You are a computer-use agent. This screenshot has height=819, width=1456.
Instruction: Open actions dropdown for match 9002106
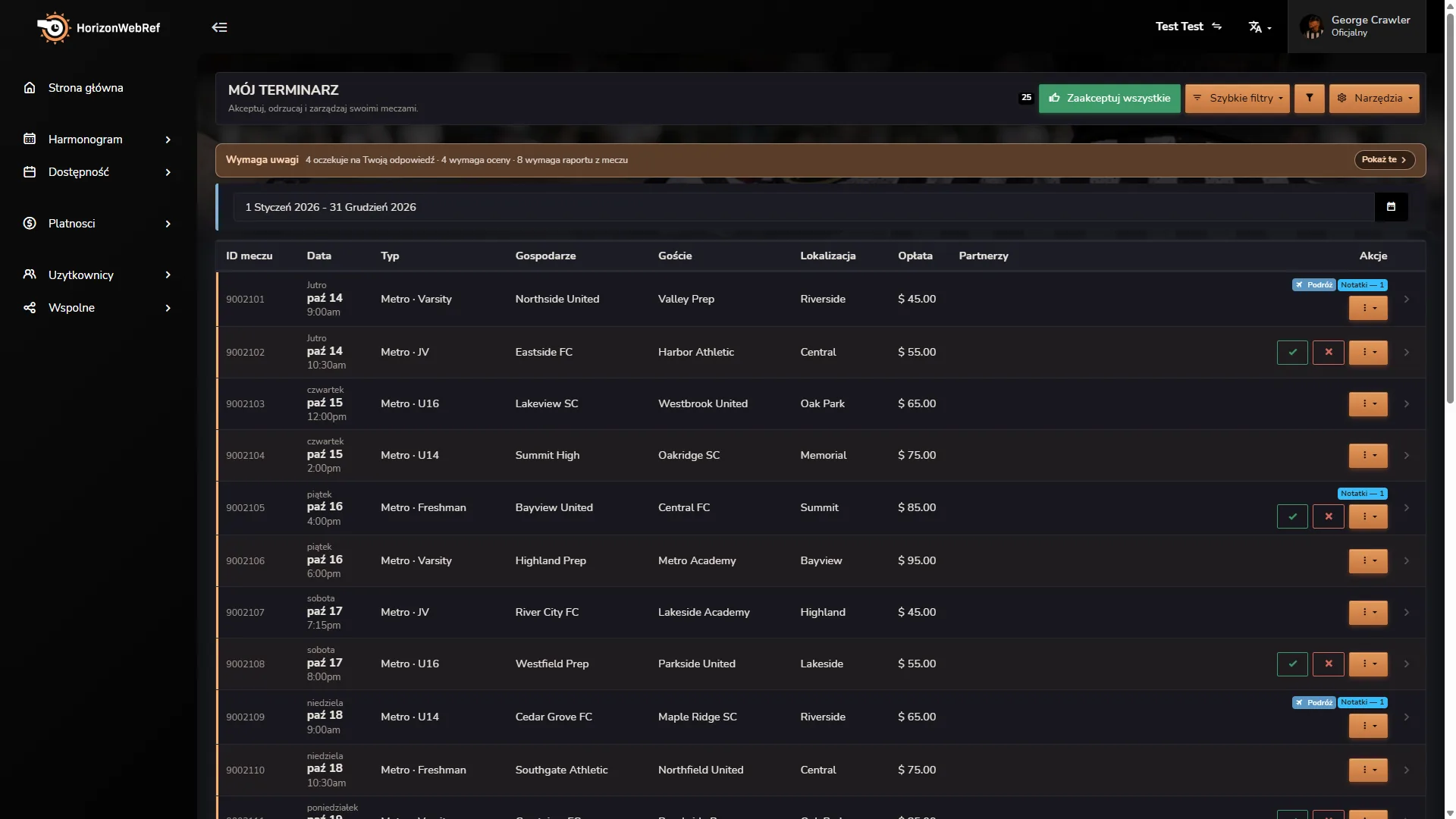tap(1368, 561)
